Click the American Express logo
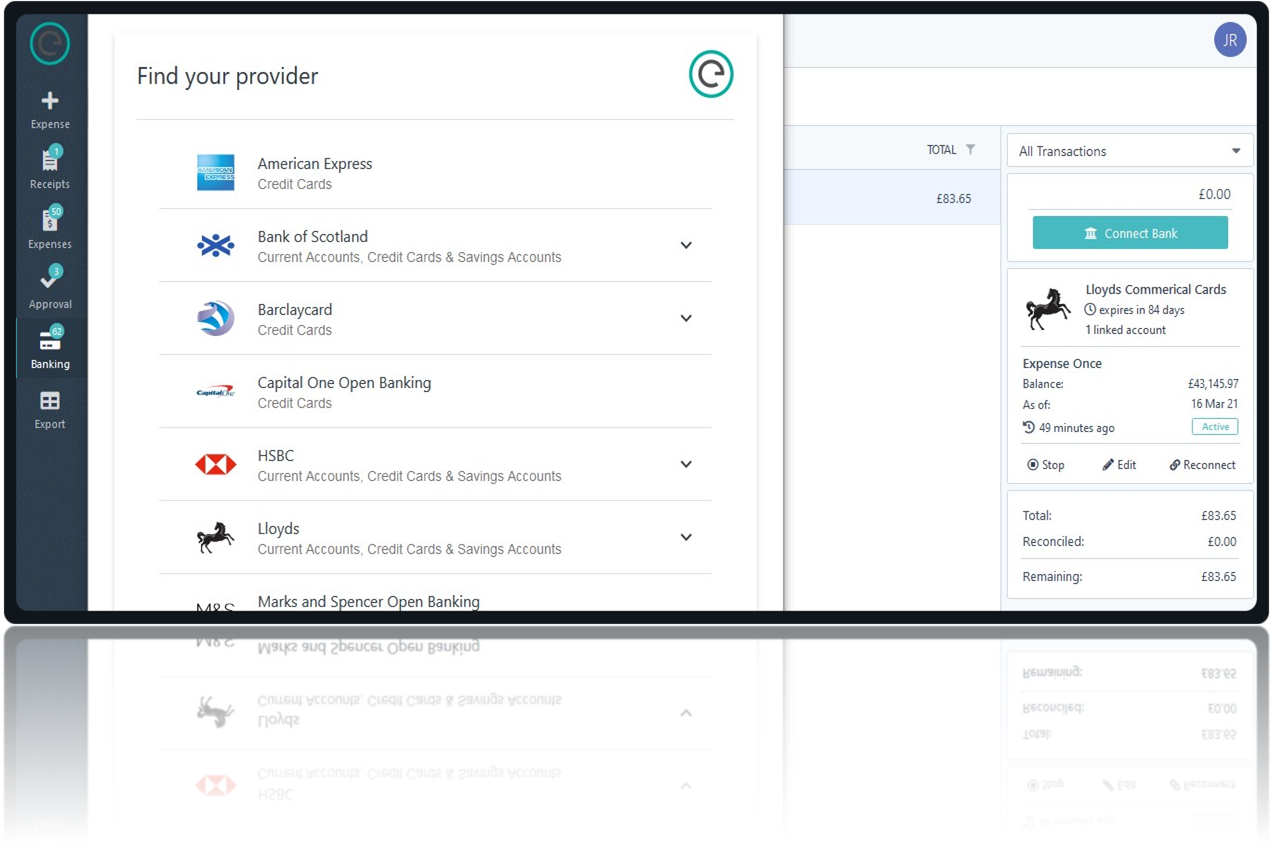The image size is (1276, 848). pyautogui.click(x=216, y=173)
